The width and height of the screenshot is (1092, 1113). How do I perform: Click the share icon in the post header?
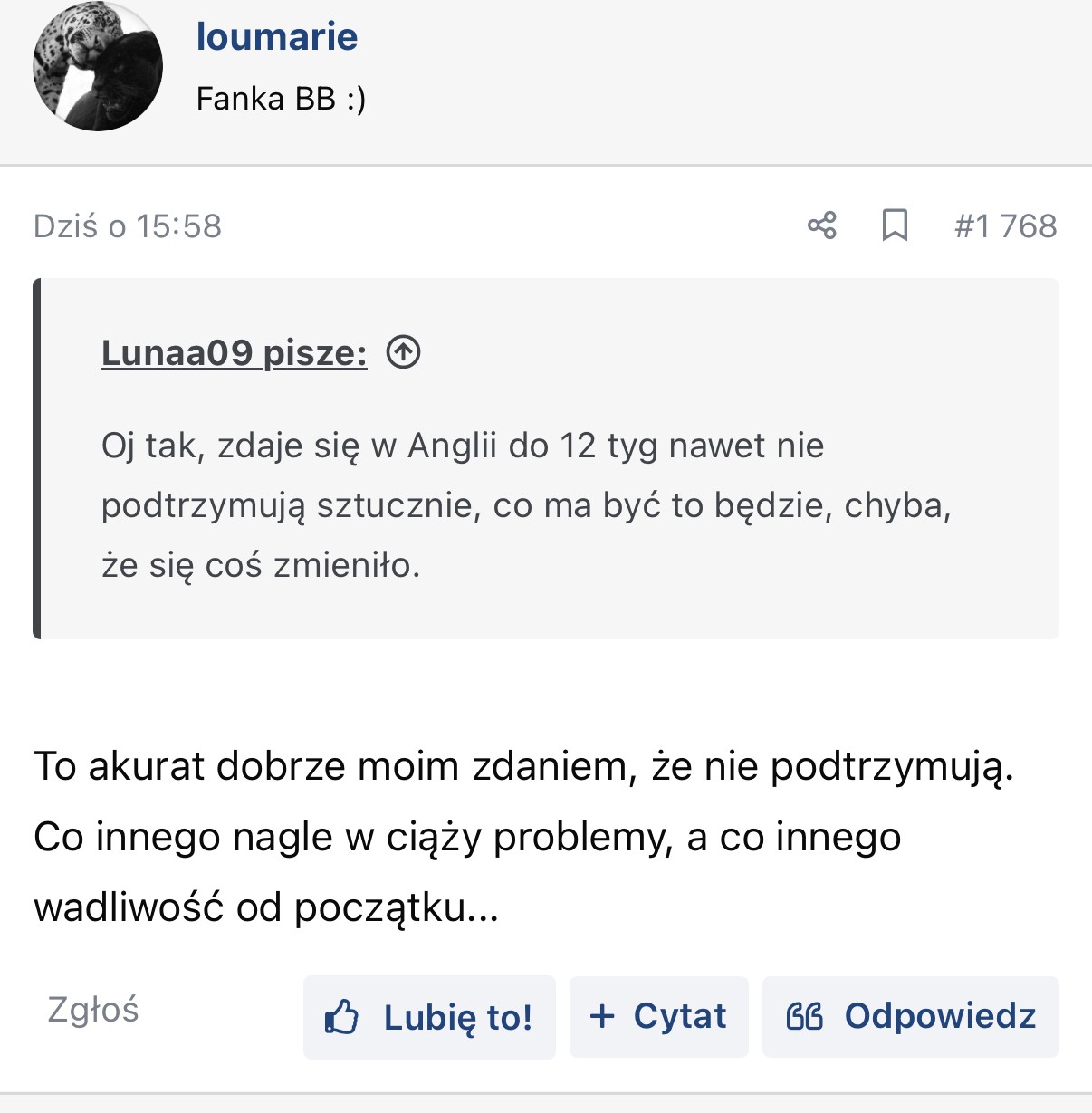822,225
